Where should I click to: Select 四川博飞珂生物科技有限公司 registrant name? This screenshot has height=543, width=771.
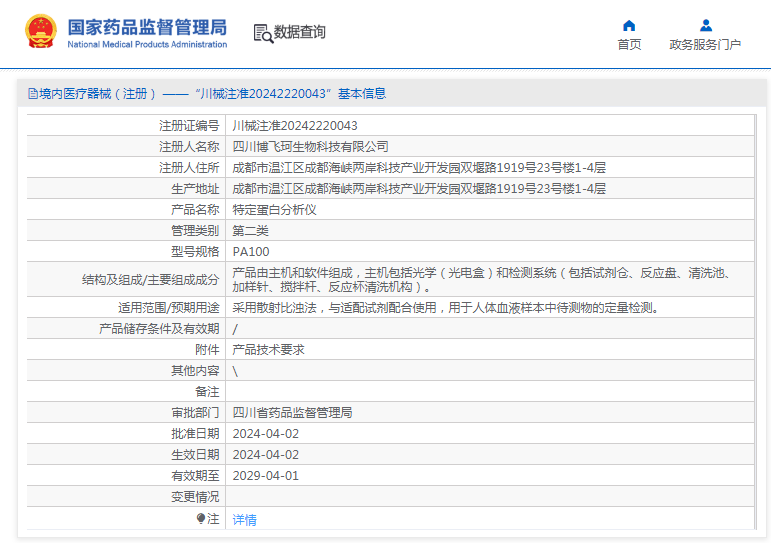[310, 147]
